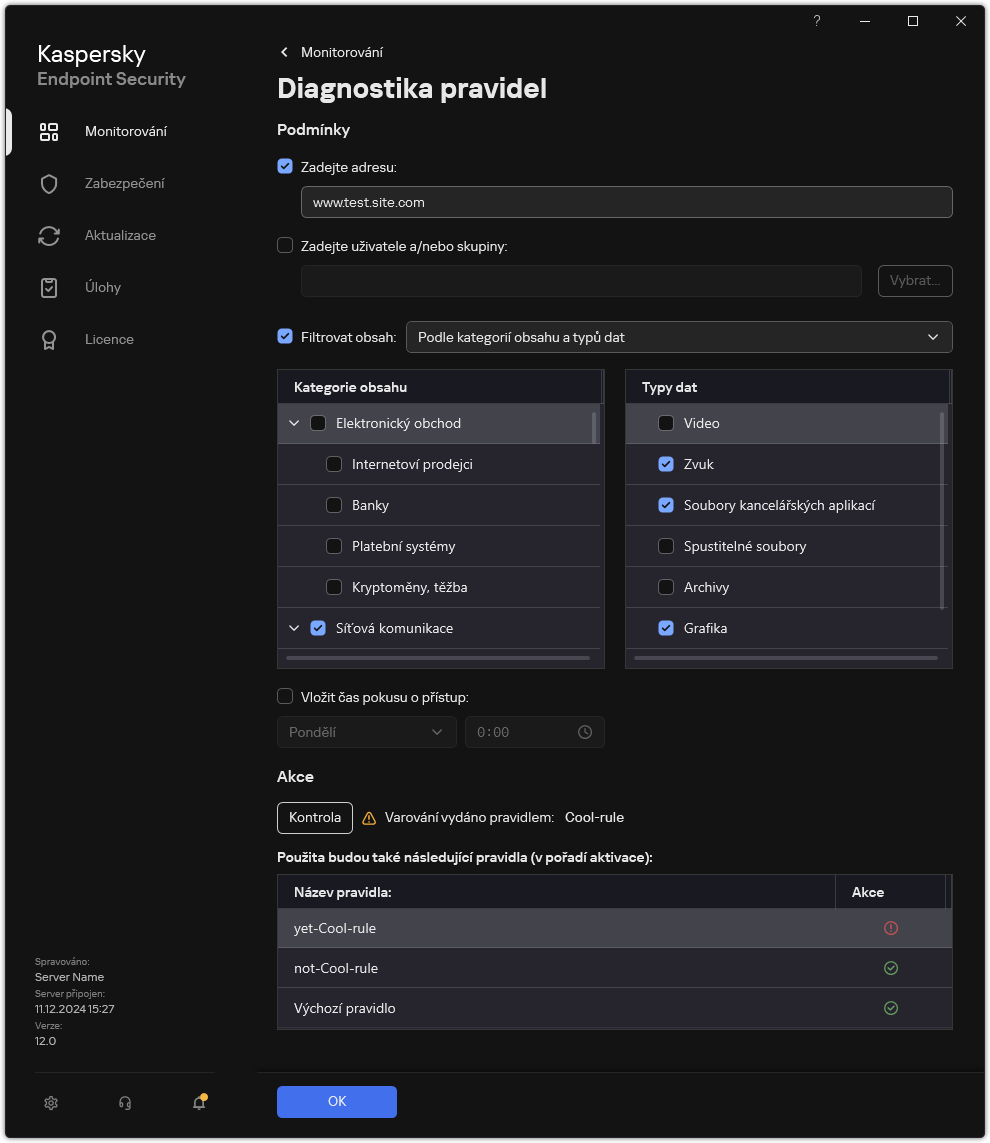990x1143 pixels.
Task: Open support via headset icon
Action: click(125, 1102)
